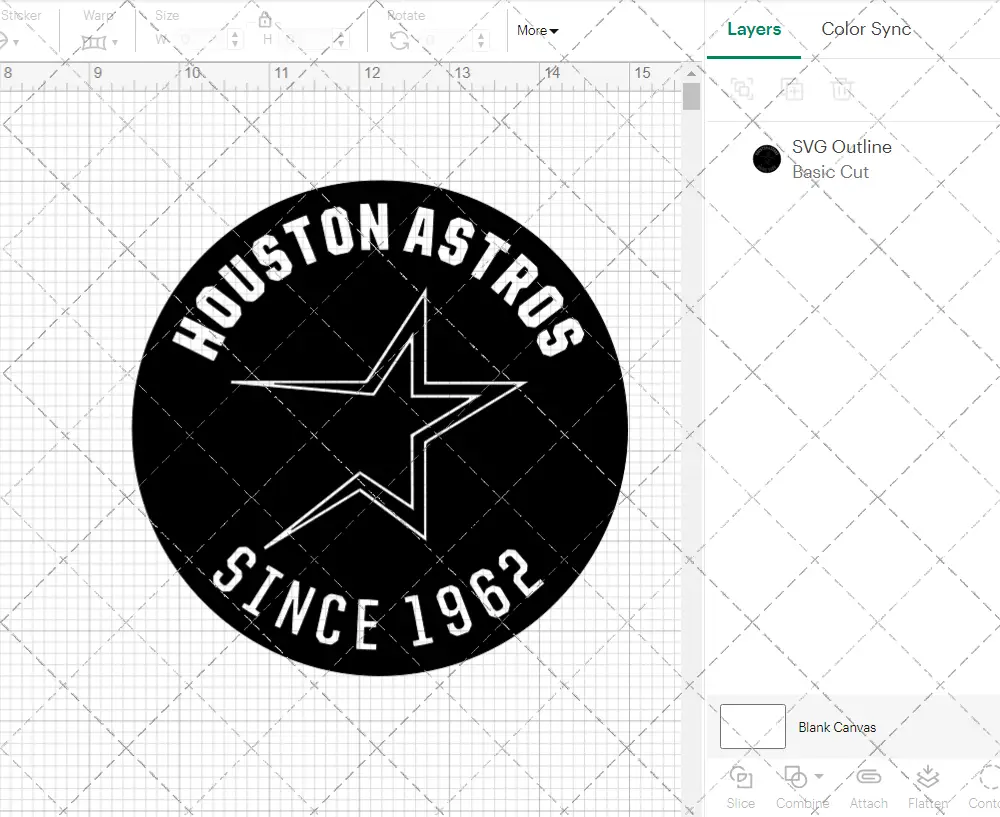Switch to the Color Sync tab
Image resolution: width=1000 pixels, height=817 pixels.
click(866, 29)
